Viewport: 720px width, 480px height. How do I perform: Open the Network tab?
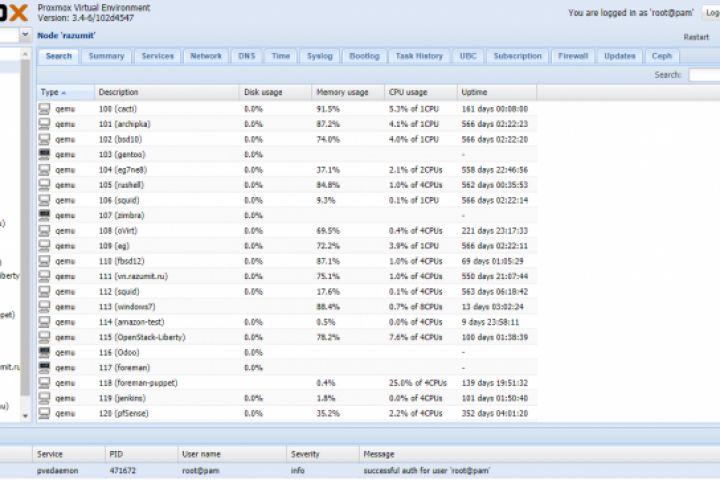(206, 56)
